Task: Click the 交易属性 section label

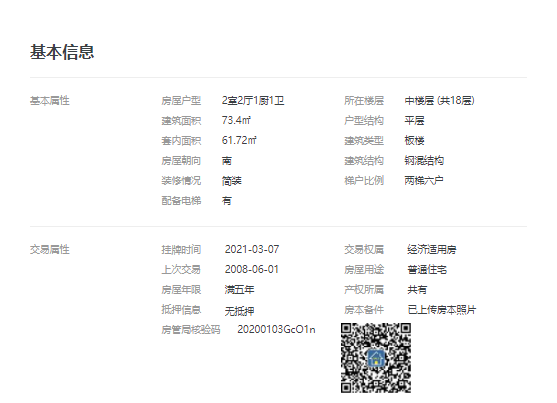Action: pos(50,249)
